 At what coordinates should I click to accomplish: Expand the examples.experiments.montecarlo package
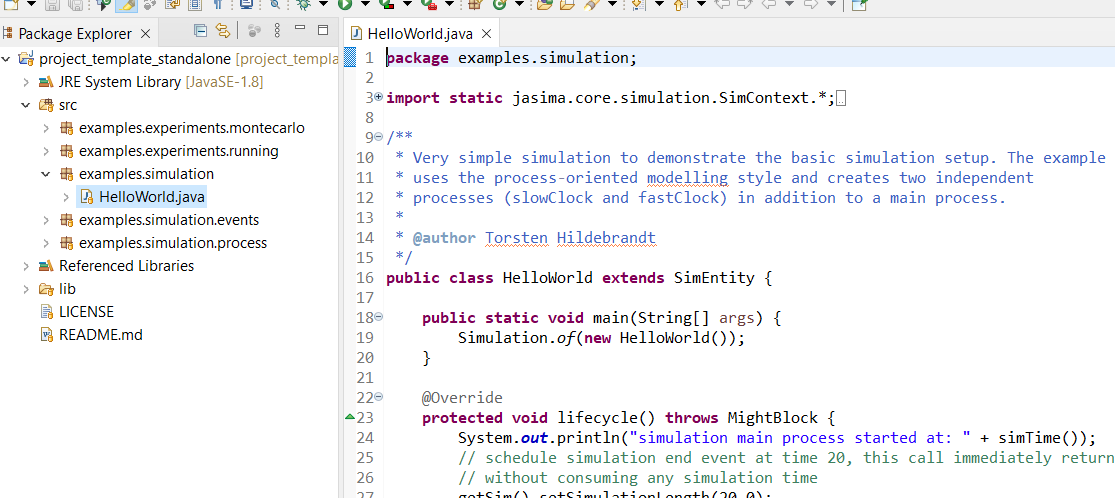point(46,128)
